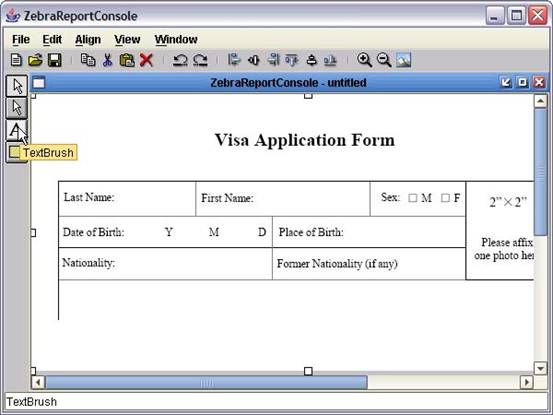Click the Undo arrow icon
The width and height of the screenshot is (553, 415).
coord(180,60)
